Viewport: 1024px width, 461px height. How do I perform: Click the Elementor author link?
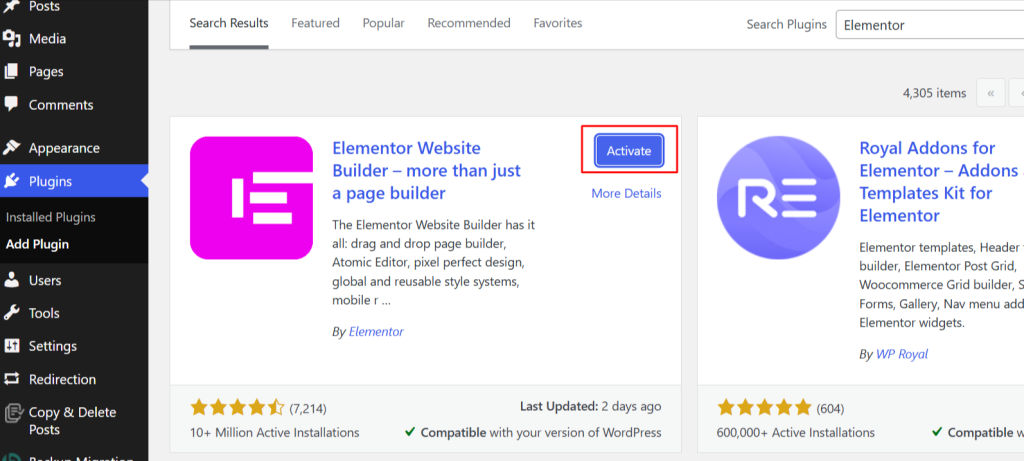(376, 331)
